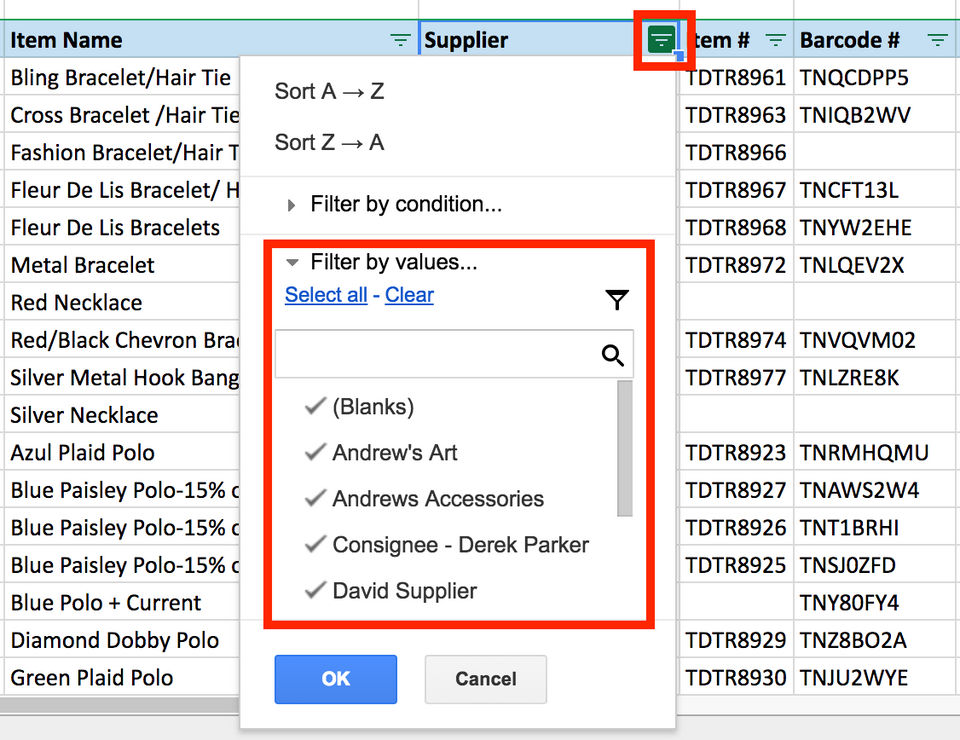
Task: Toggle the David Supplier checkmark
Action: click(x=316, y=590)
